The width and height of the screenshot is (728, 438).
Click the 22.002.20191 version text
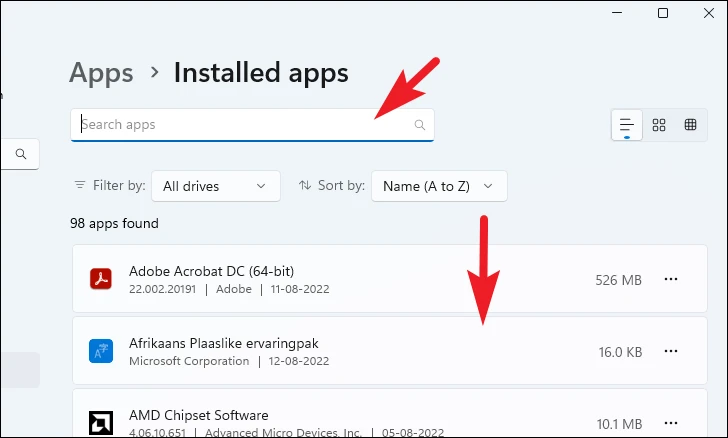(x=162, y=289)
